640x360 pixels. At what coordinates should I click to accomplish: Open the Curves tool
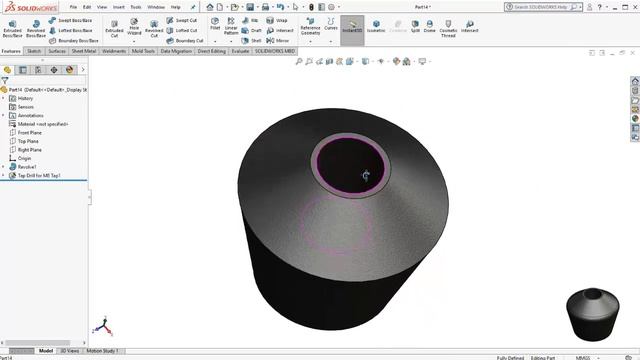pyautogui.click(x=331, y=24)
